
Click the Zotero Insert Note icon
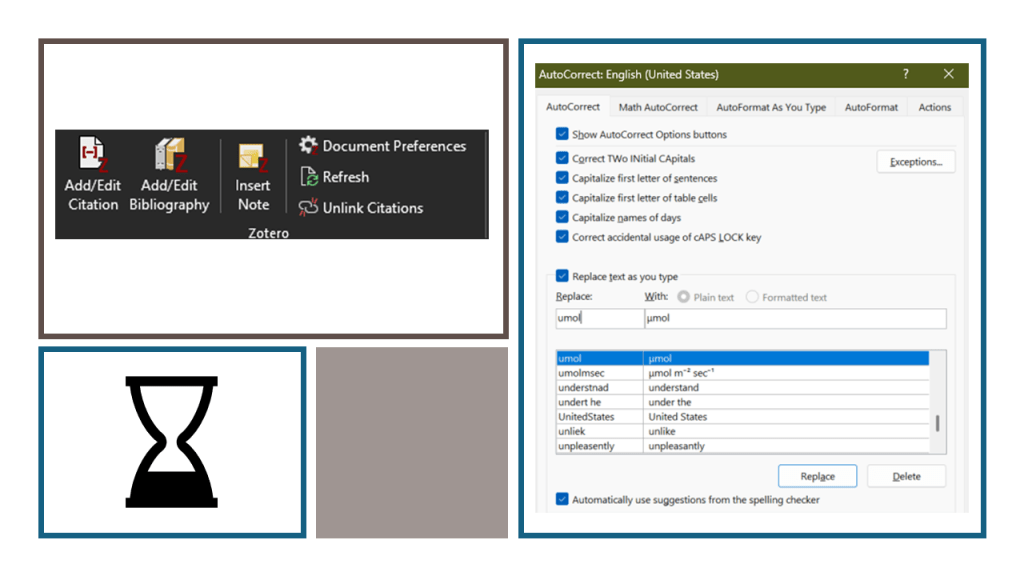pos(253,158)
